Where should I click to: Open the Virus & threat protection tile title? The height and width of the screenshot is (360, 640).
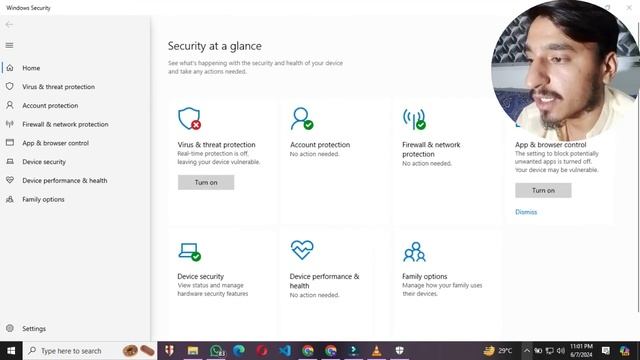216,145
